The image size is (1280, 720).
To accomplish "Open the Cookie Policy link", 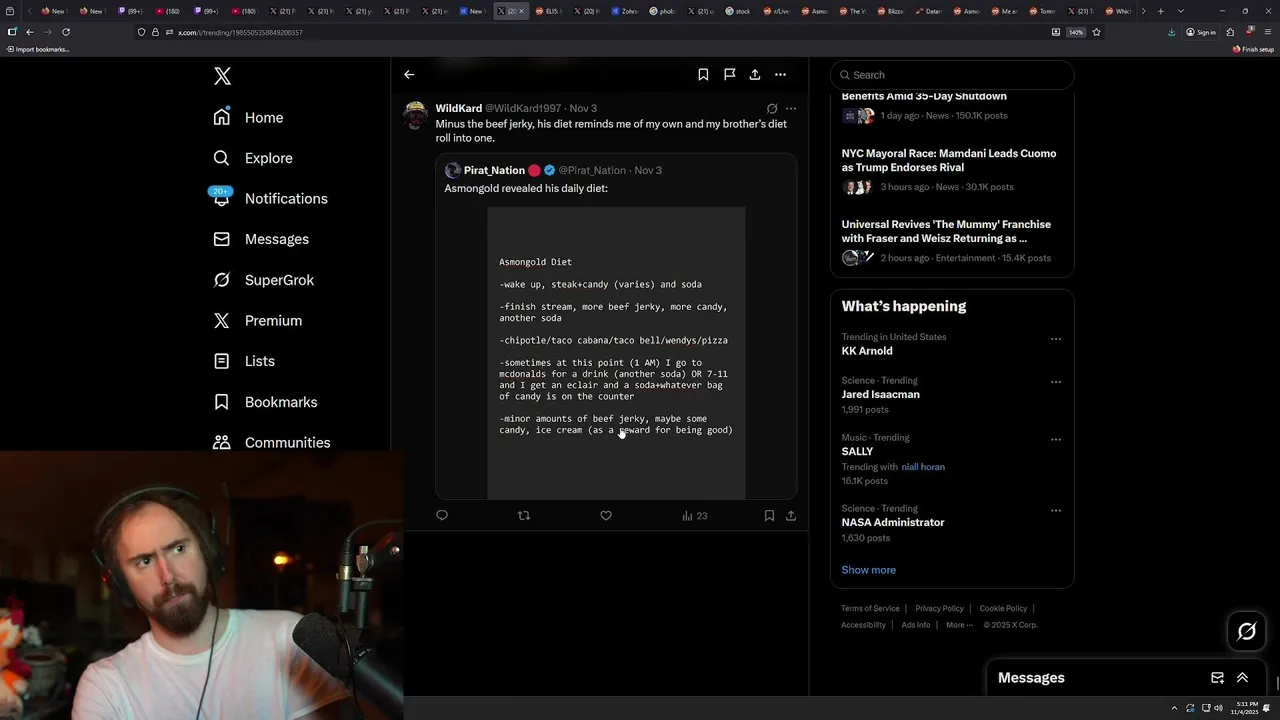I will [x=1003, y=608].
